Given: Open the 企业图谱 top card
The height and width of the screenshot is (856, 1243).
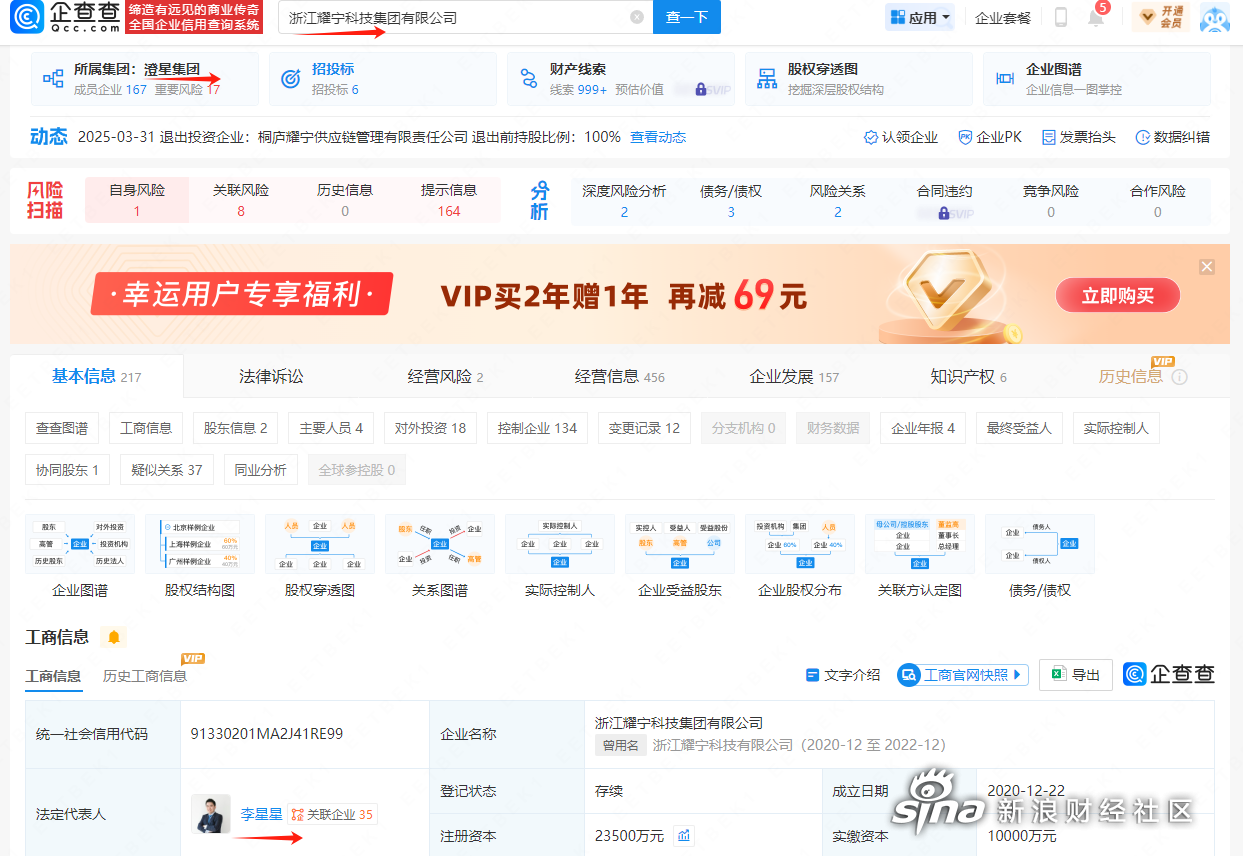Looking at the screenshot, I should (x=1096, y=79).
